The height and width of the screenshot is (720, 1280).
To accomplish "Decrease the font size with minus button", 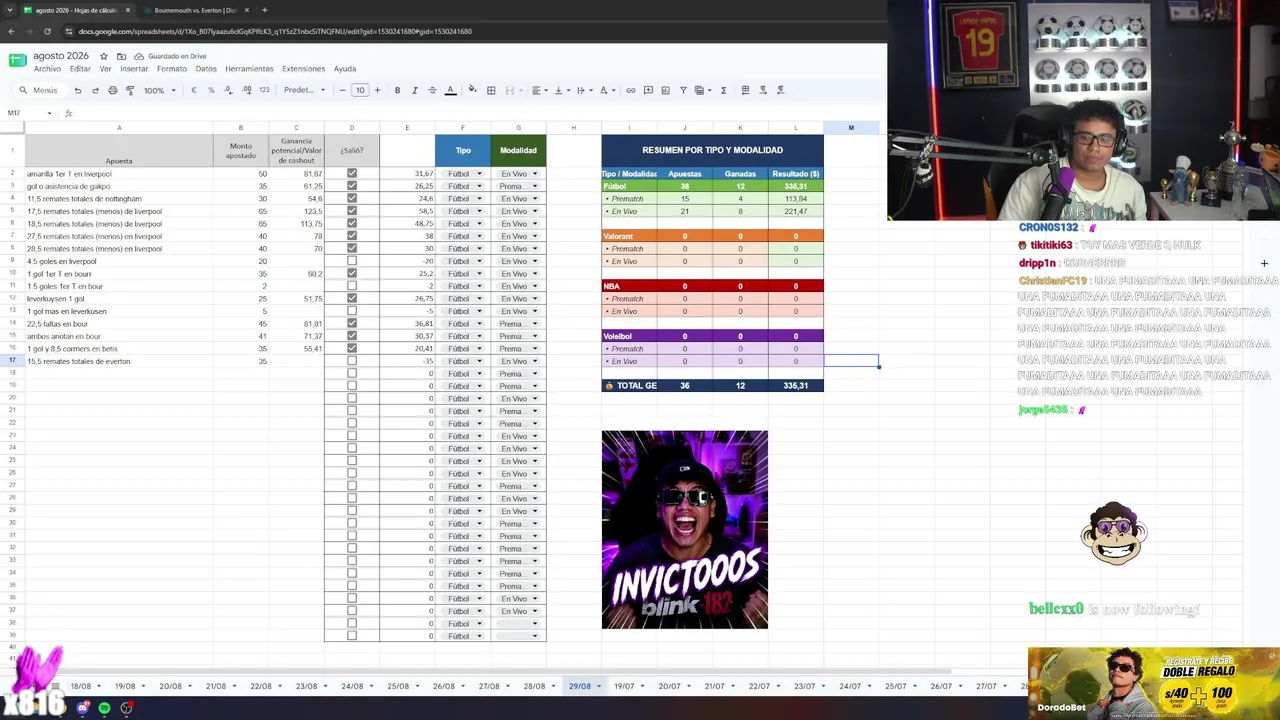I will [x=342, y=90].
